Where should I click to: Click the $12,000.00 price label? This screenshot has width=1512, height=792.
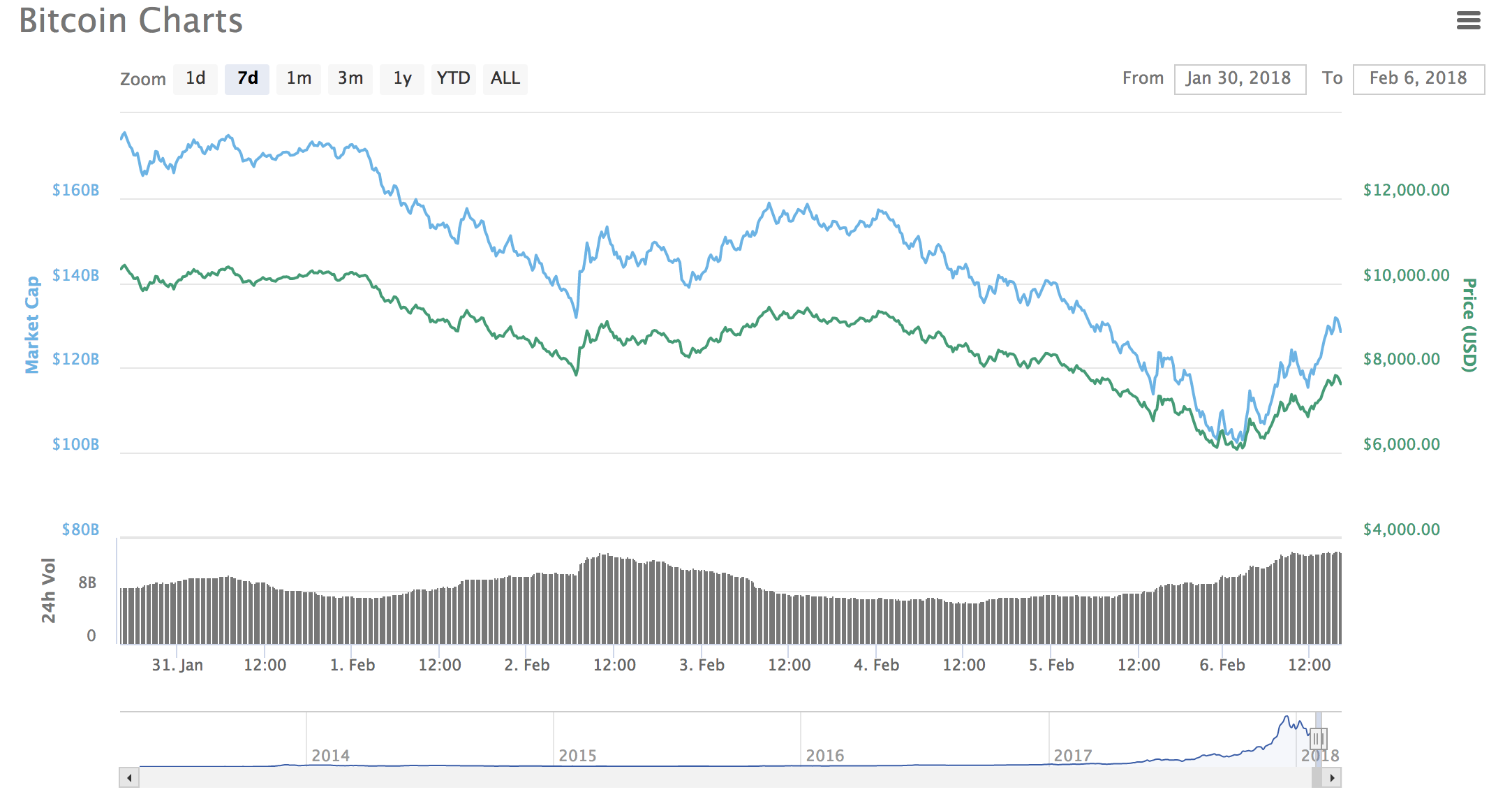[1406, 190]
